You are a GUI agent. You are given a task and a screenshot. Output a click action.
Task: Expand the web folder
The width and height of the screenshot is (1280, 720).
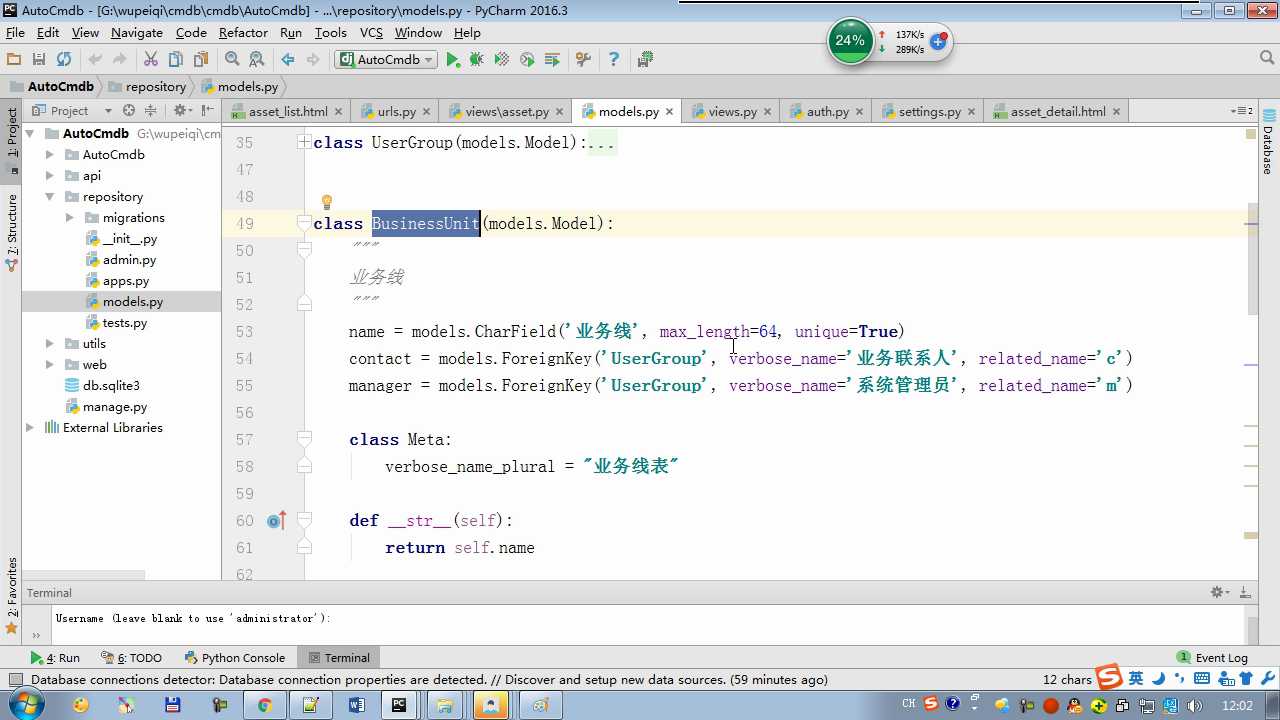pyautogui.click(x=50, y=365)
